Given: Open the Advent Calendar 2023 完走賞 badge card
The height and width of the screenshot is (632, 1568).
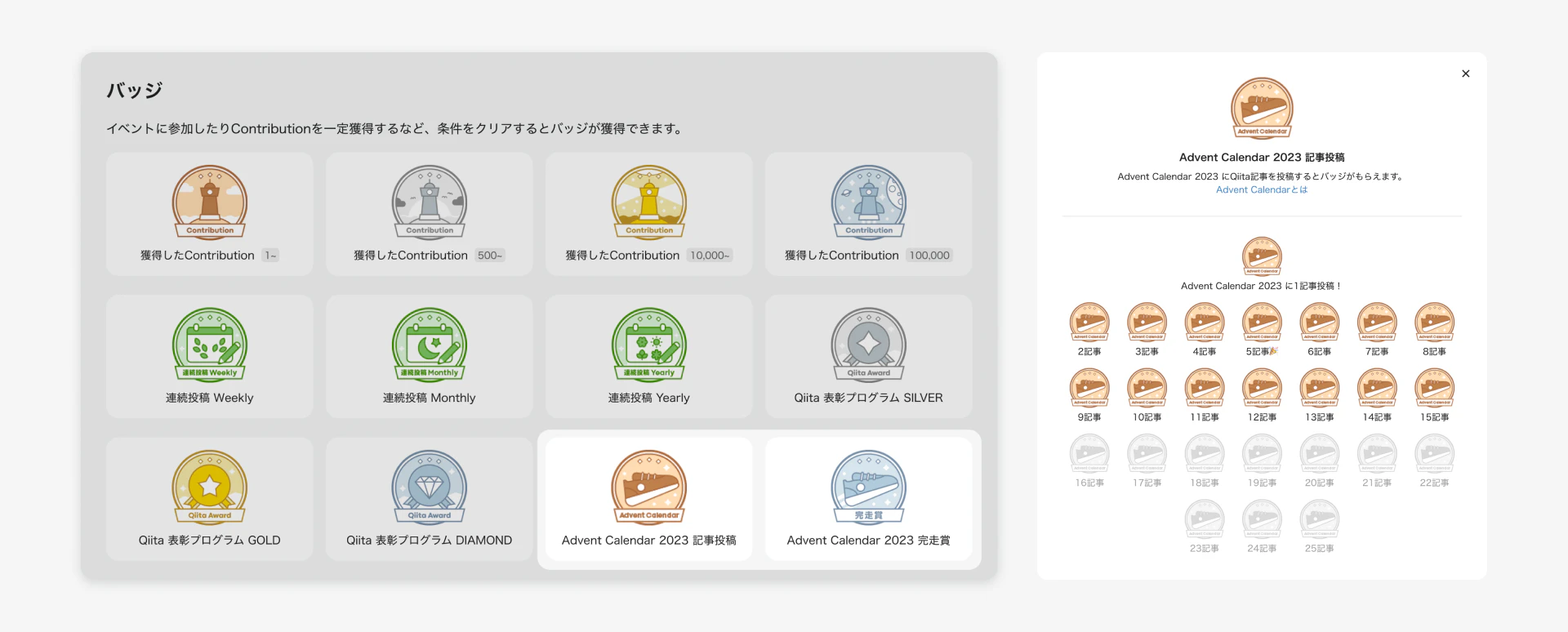Looking at the screenshot, I should 868,499.
